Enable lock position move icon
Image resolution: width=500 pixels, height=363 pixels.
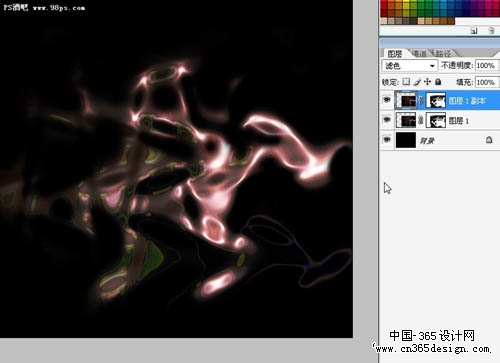coord(428,81)
